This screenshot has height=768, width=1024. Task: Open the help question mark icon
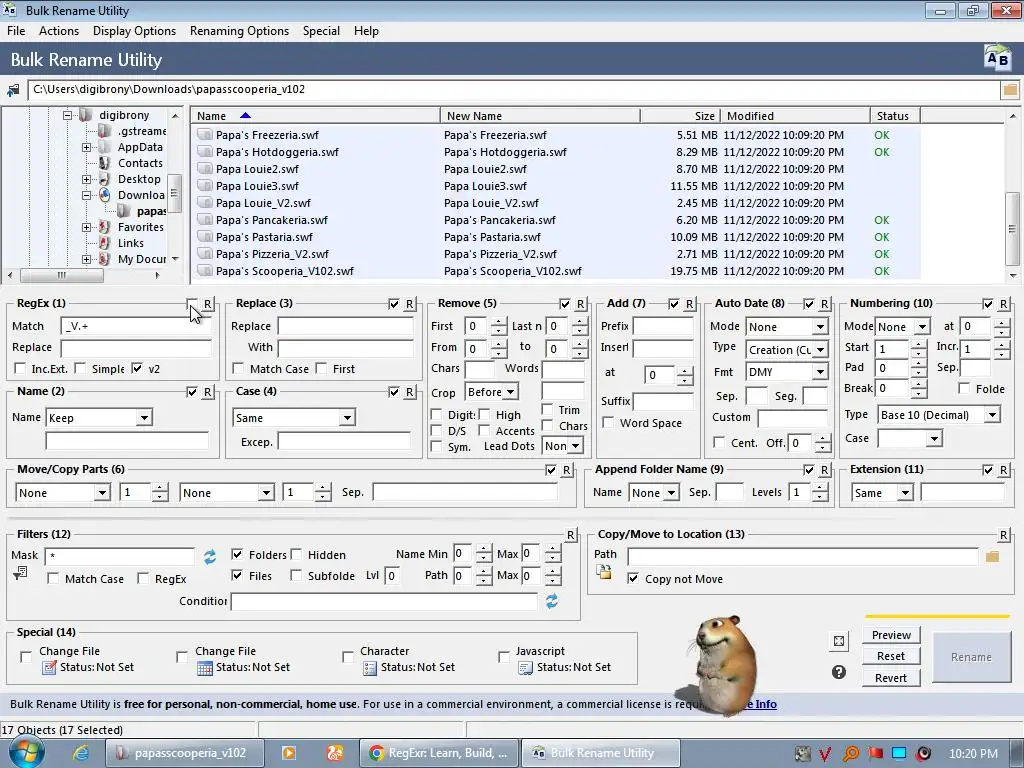(x=839, y=672)
